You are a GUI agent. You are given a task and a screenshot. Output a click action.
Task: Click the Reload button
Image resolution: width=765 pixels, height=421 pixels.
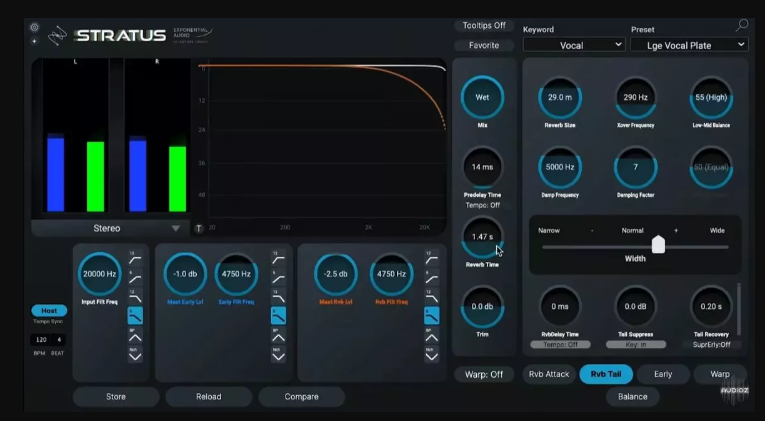[x=209, y=397]
